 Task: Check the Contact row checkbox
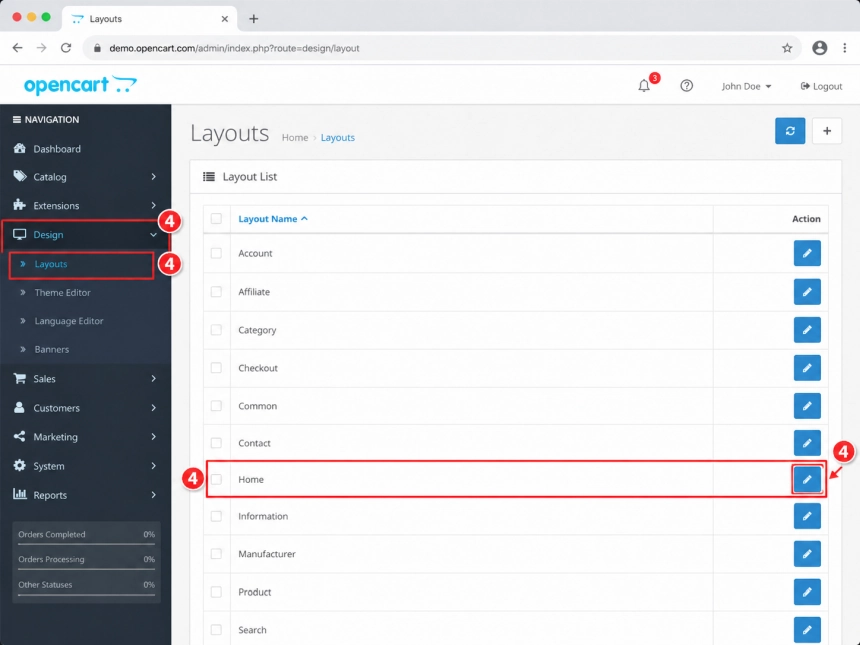click(216, 443)
